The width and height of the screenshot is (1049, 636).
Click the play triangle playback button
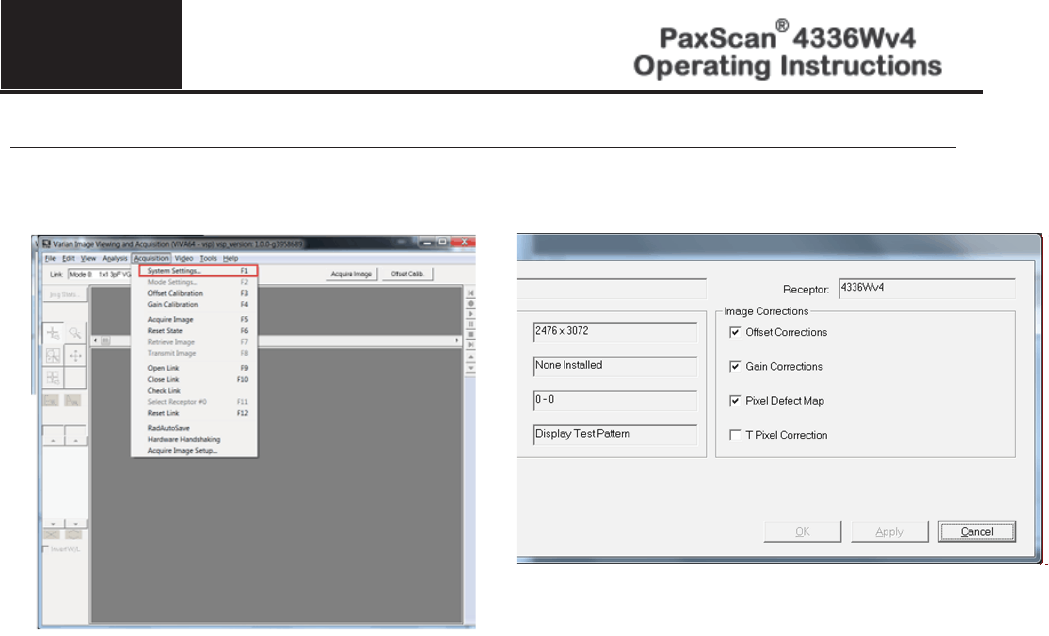471,314
